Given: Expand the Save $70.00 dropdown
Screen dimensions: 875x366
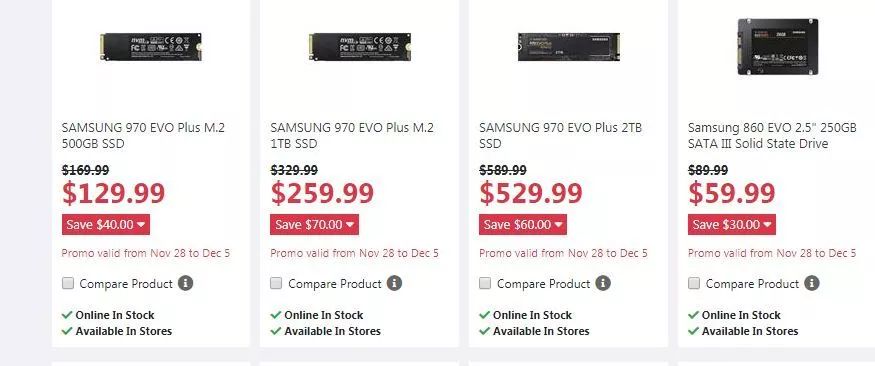Looking at the screenshot, I should coord(315,225).
